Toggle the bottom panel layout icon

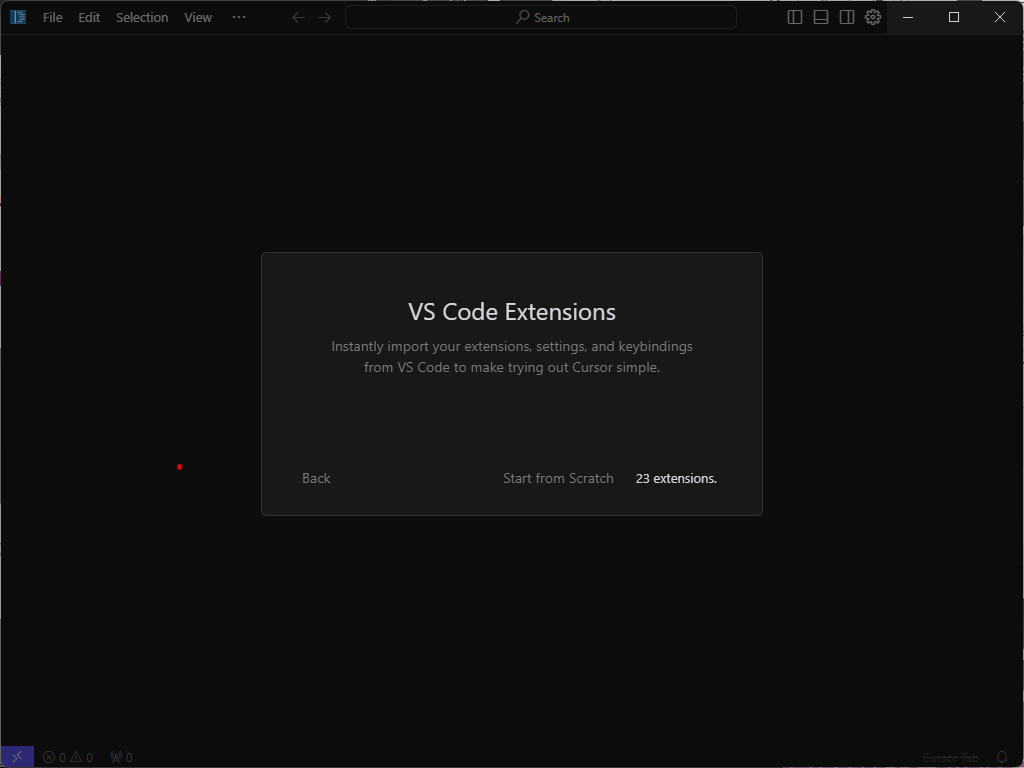[x=821, y=18]
